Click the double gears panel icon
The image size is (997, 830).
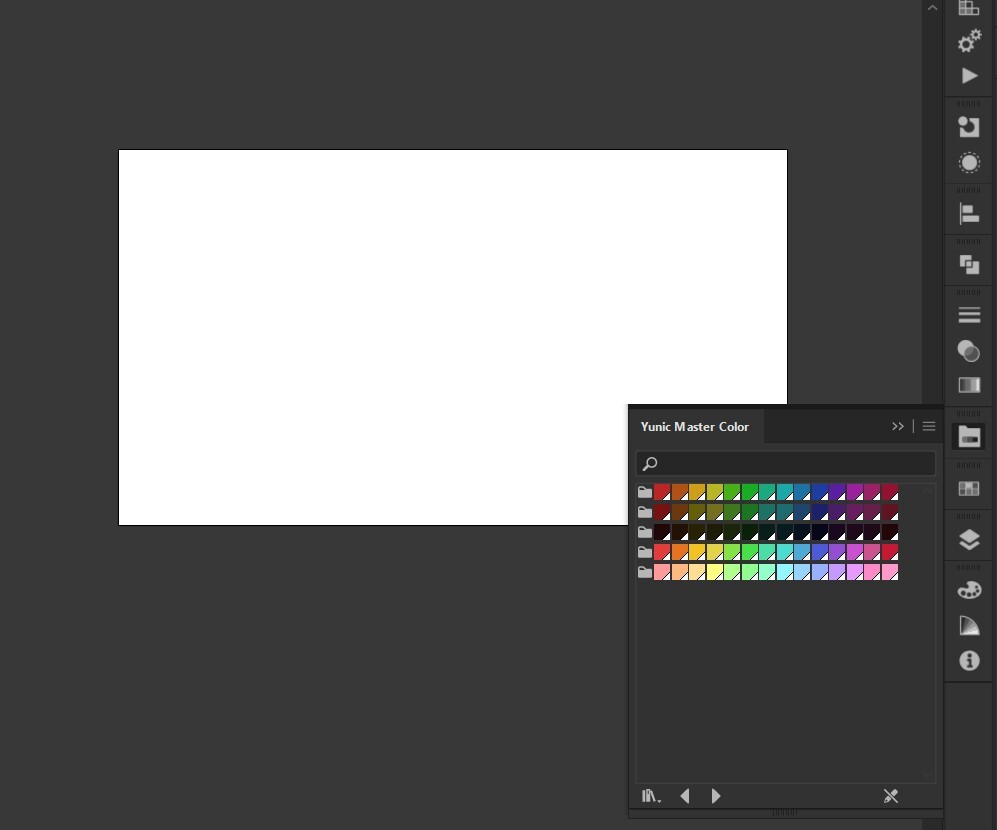[969, 41]
